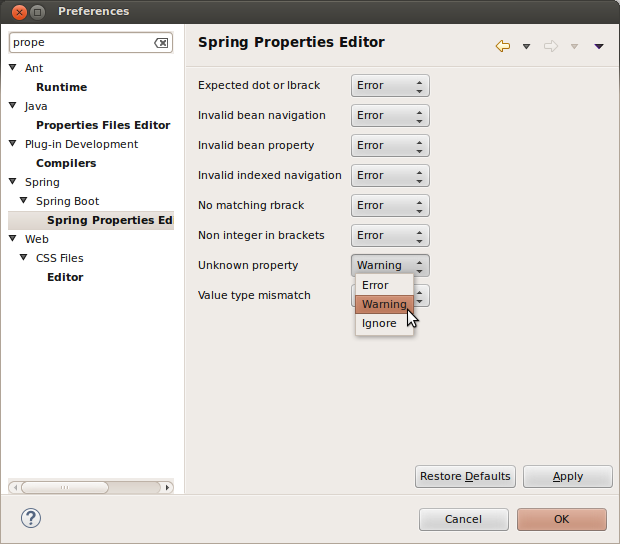Click the Value type mismatch label
The width and height of the screenshot is (620, 544).
point(254,295)
